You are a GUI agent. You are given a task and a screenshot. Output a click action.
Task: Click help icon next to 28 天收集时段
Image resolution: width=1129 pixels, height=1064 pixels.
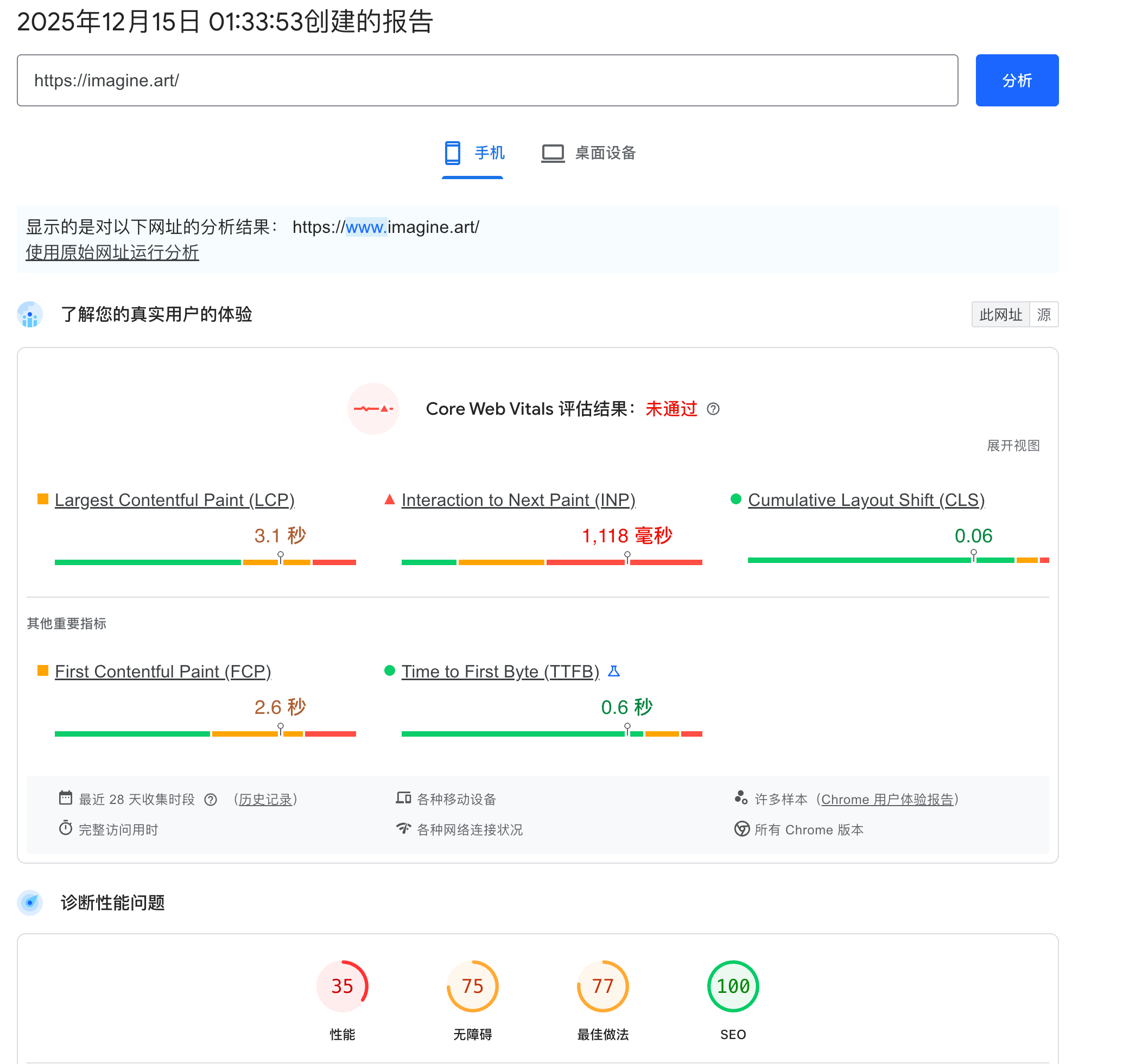pos(211,800)
